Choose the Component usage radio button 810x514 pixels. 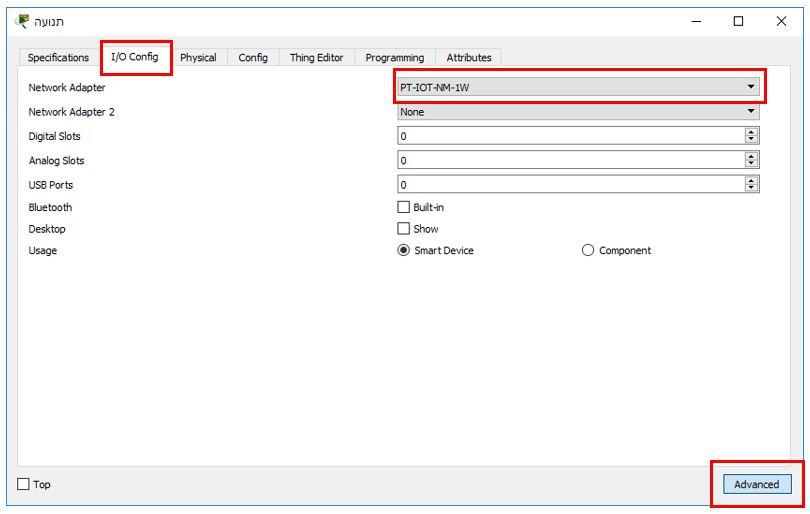click(x=588, y=251)
